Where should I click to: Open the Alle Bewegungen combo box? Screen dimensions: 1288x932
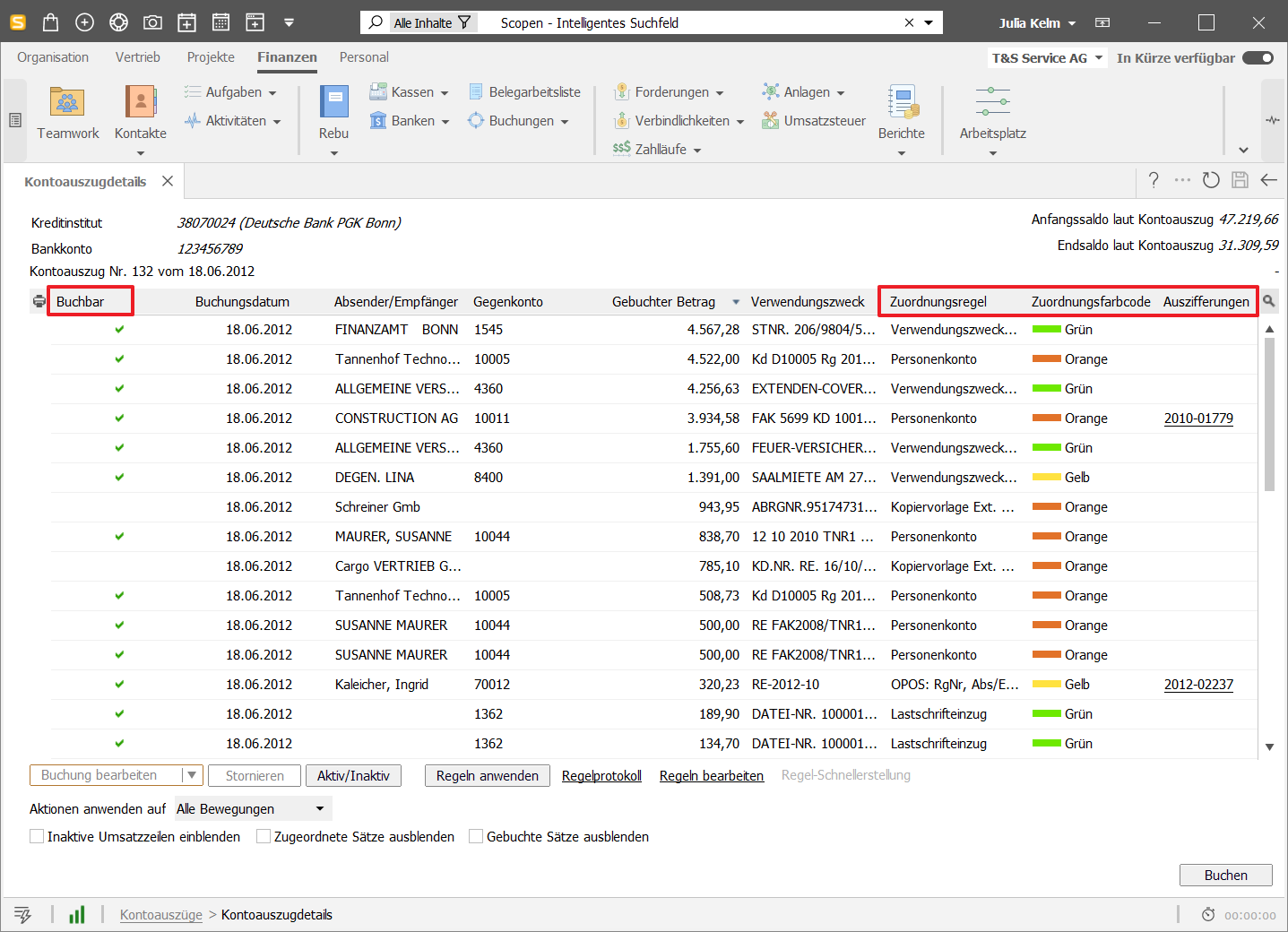253,808
